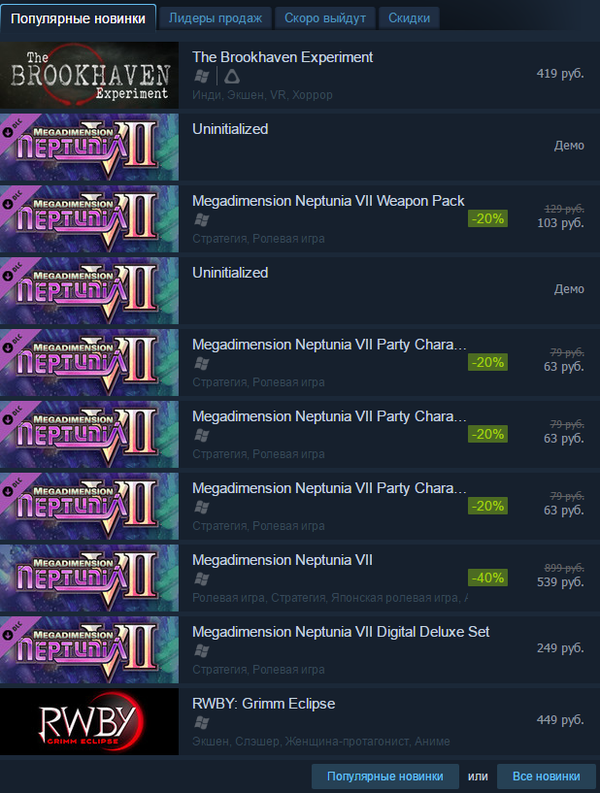Click the Windows icon under RWBY: Grimm Eclipse
600x793 pixels.
[202, 722]
